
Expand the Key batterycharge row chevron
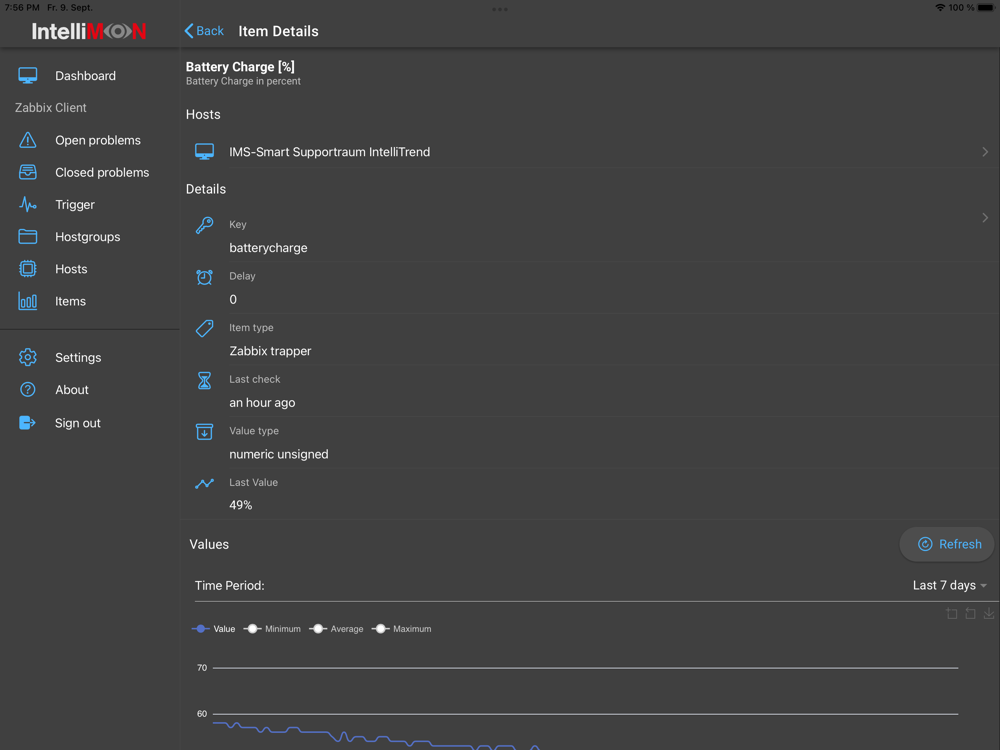point(985,217)
